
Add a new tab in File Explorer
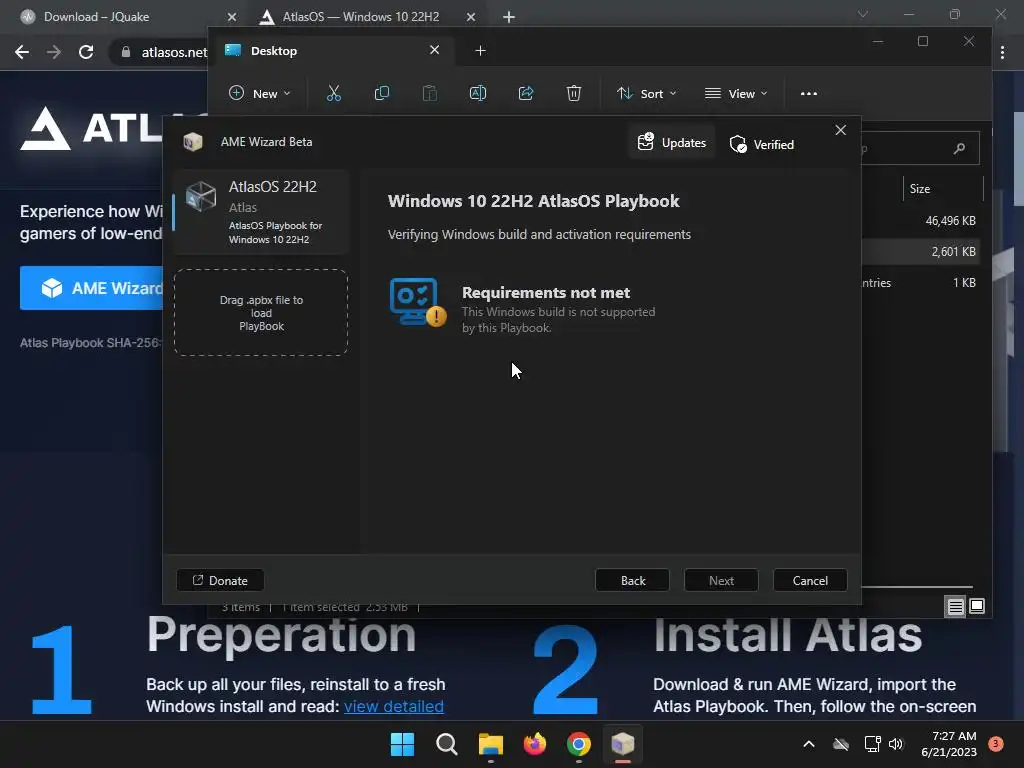480,50
